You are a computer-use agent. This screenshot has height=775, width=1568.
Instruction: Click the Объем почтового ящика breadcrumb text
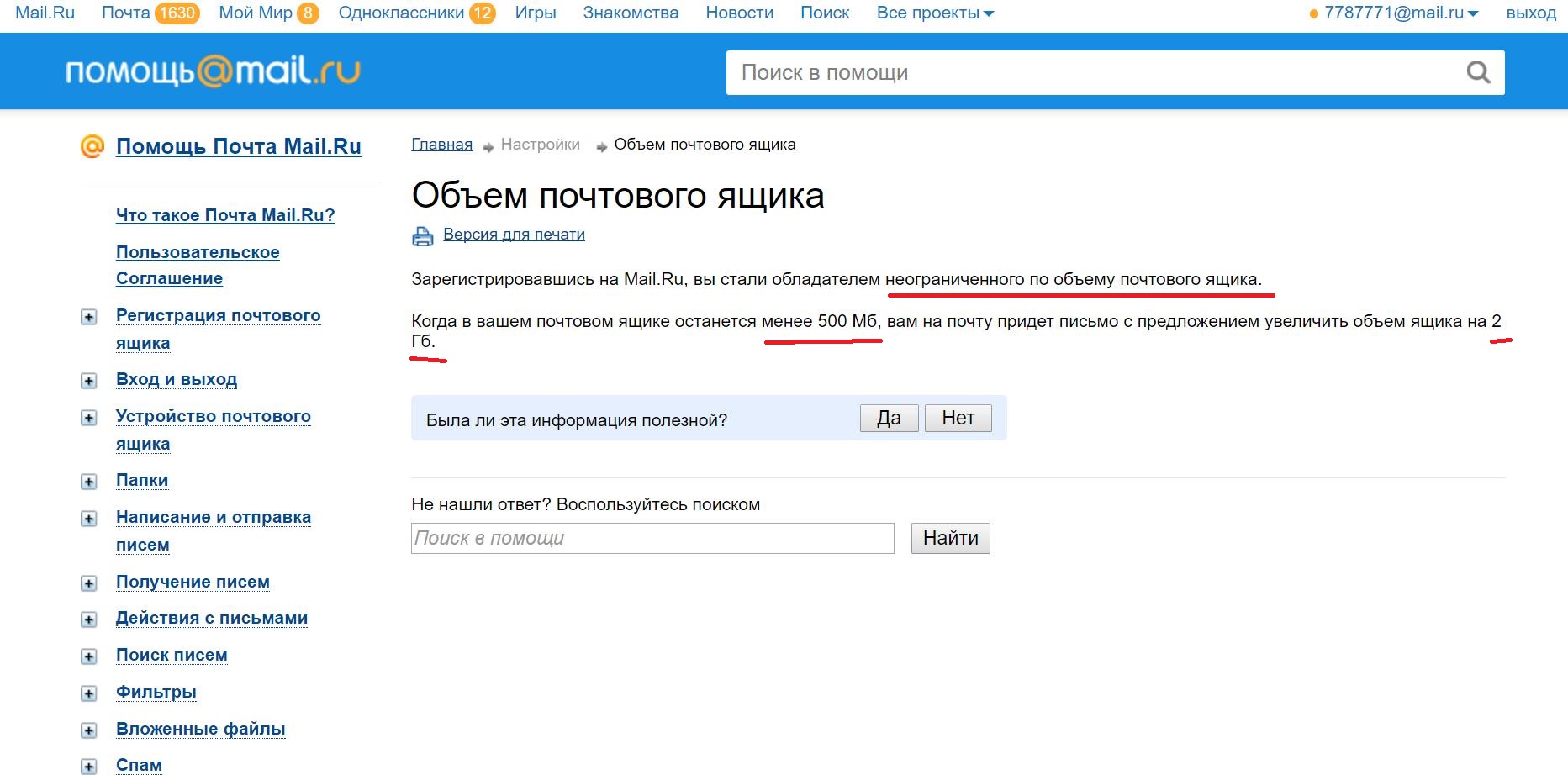pyautogui.click(x=705, y=145)
